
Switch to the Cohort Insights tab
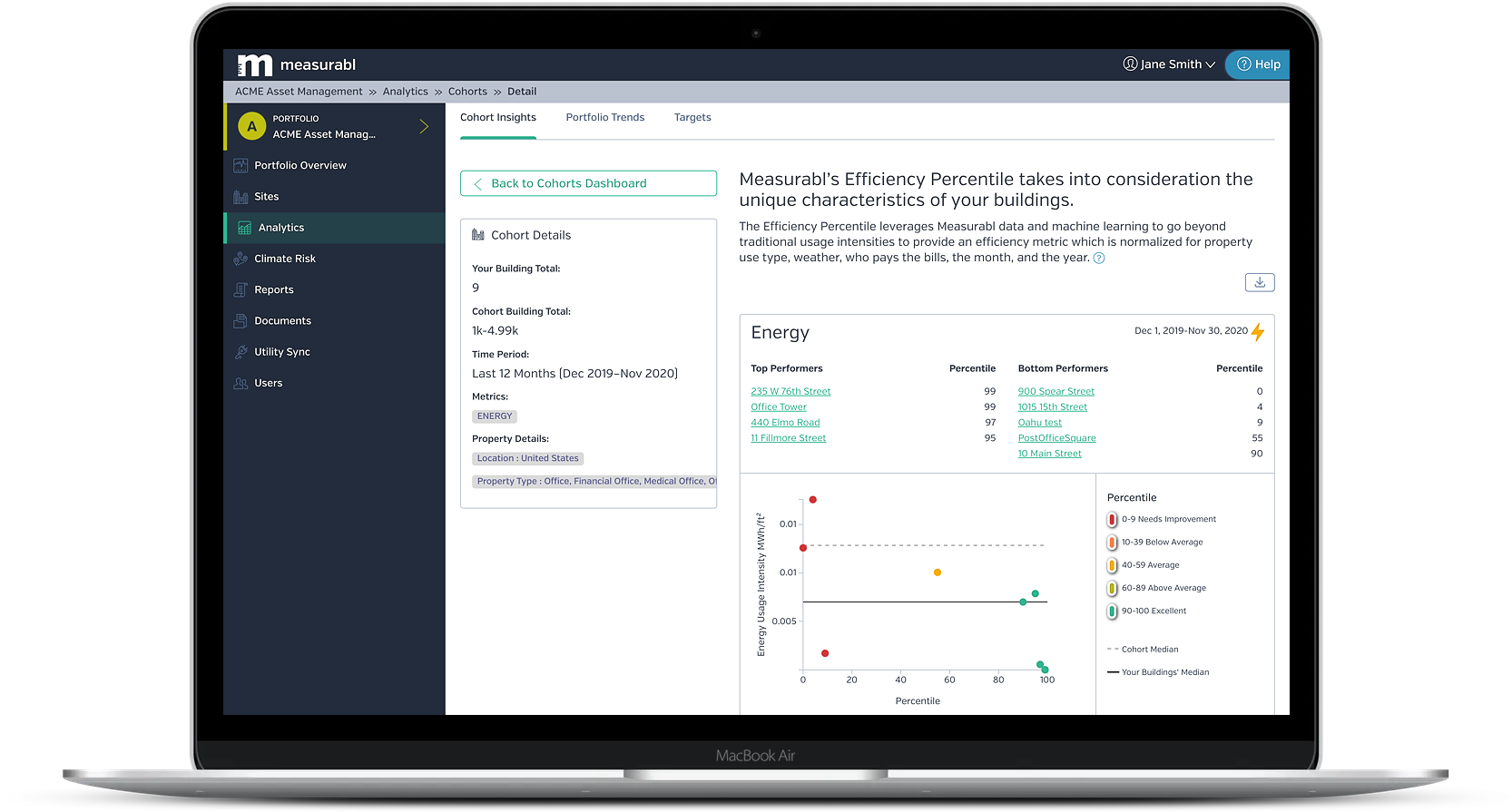498,118
